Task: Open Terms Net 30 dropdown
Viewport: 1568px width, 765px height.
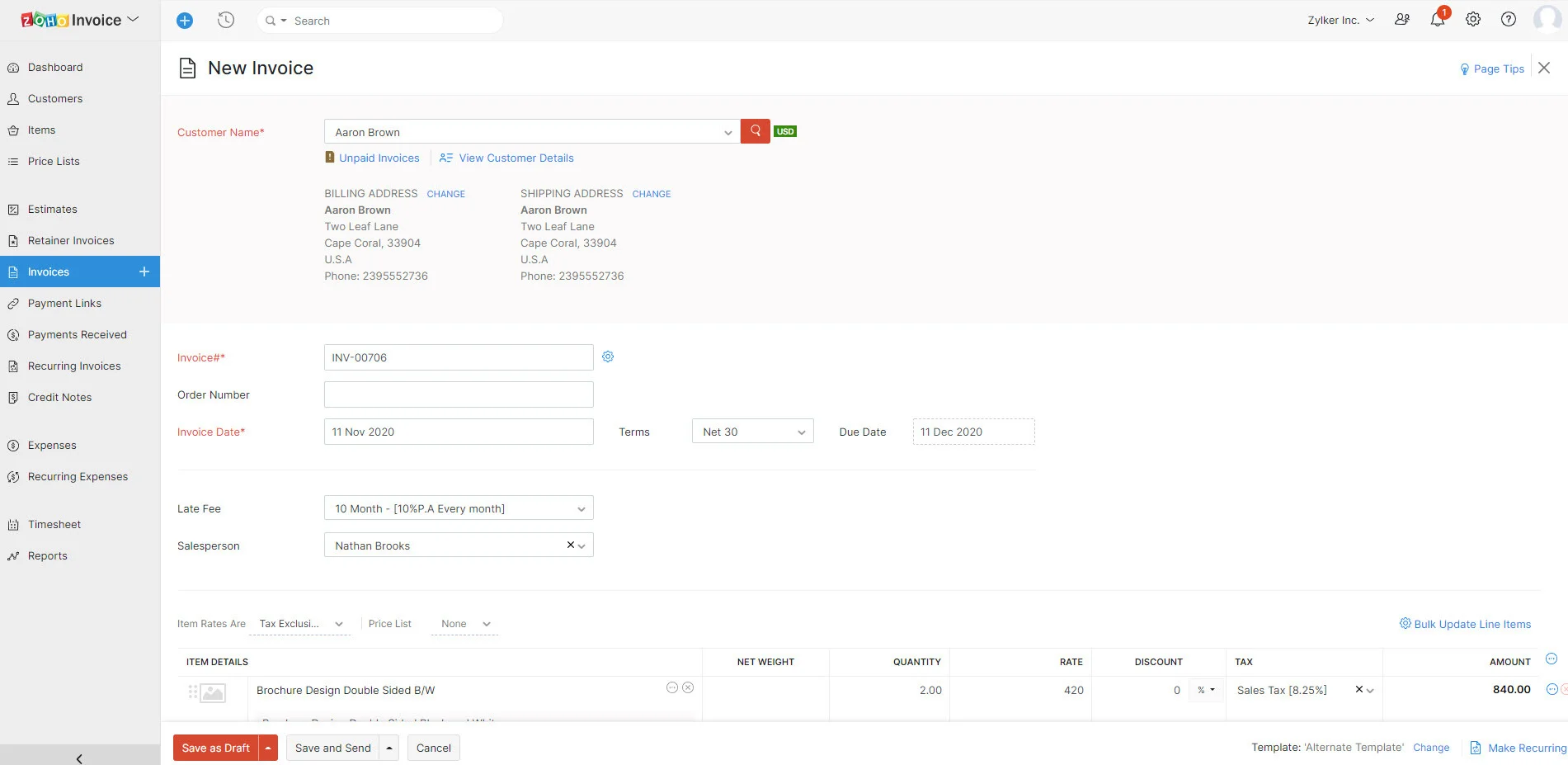Action: pyautogui.click(x=753, y=432)
